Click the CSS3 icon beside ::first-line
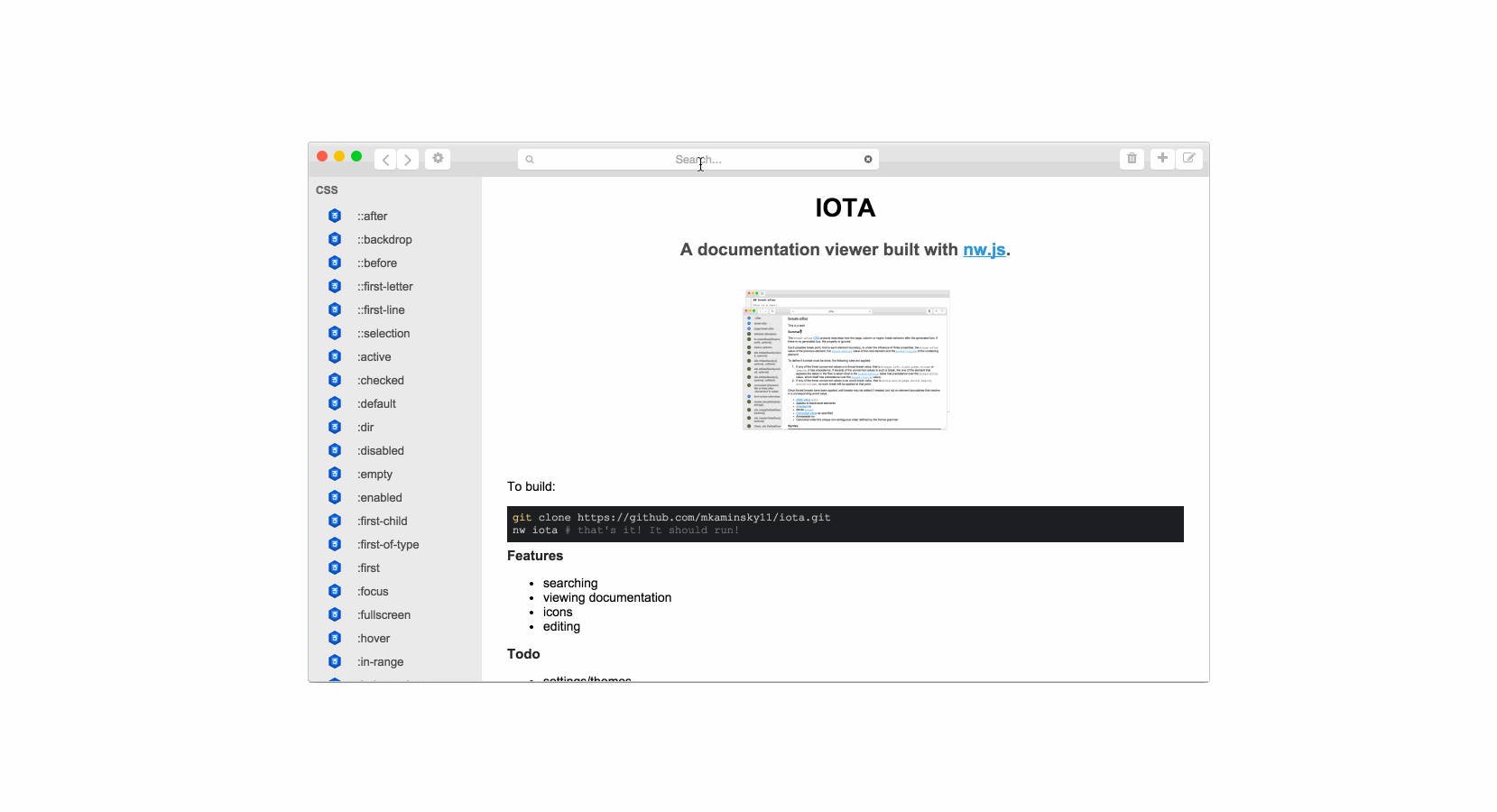 (335, 309)
